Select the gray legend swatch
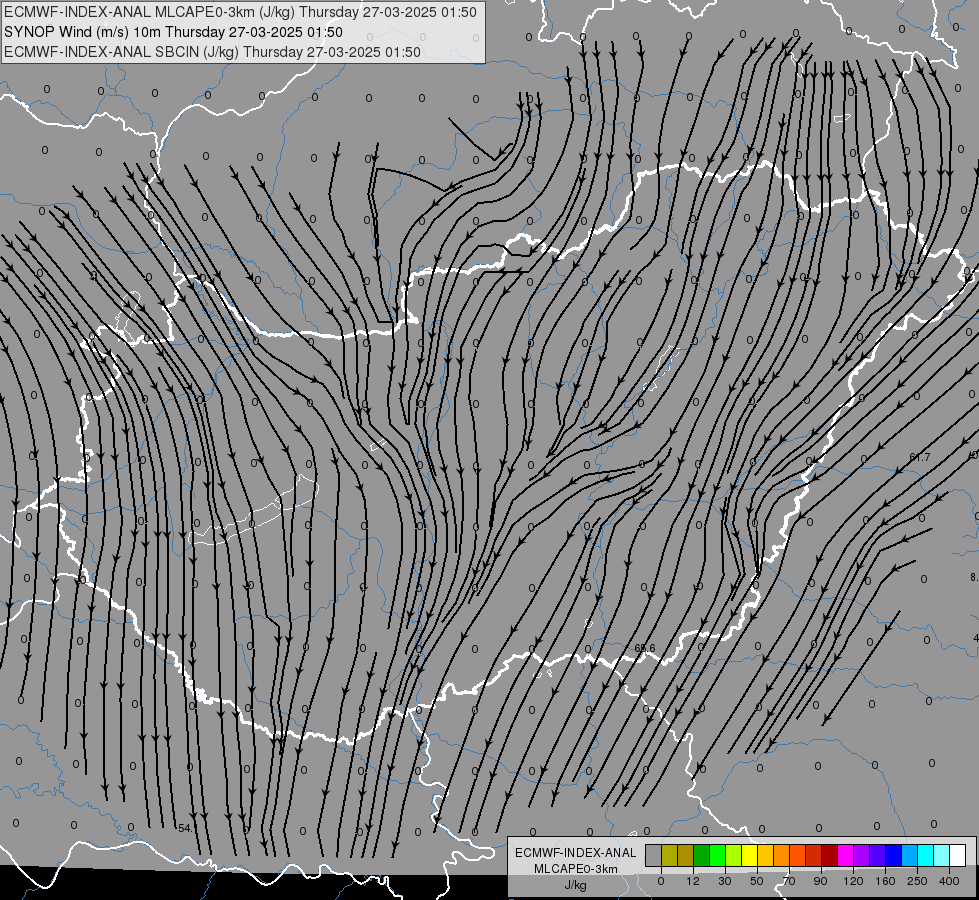Image resolution: width=979 pixels, height=900 pixels. [654, 855]
